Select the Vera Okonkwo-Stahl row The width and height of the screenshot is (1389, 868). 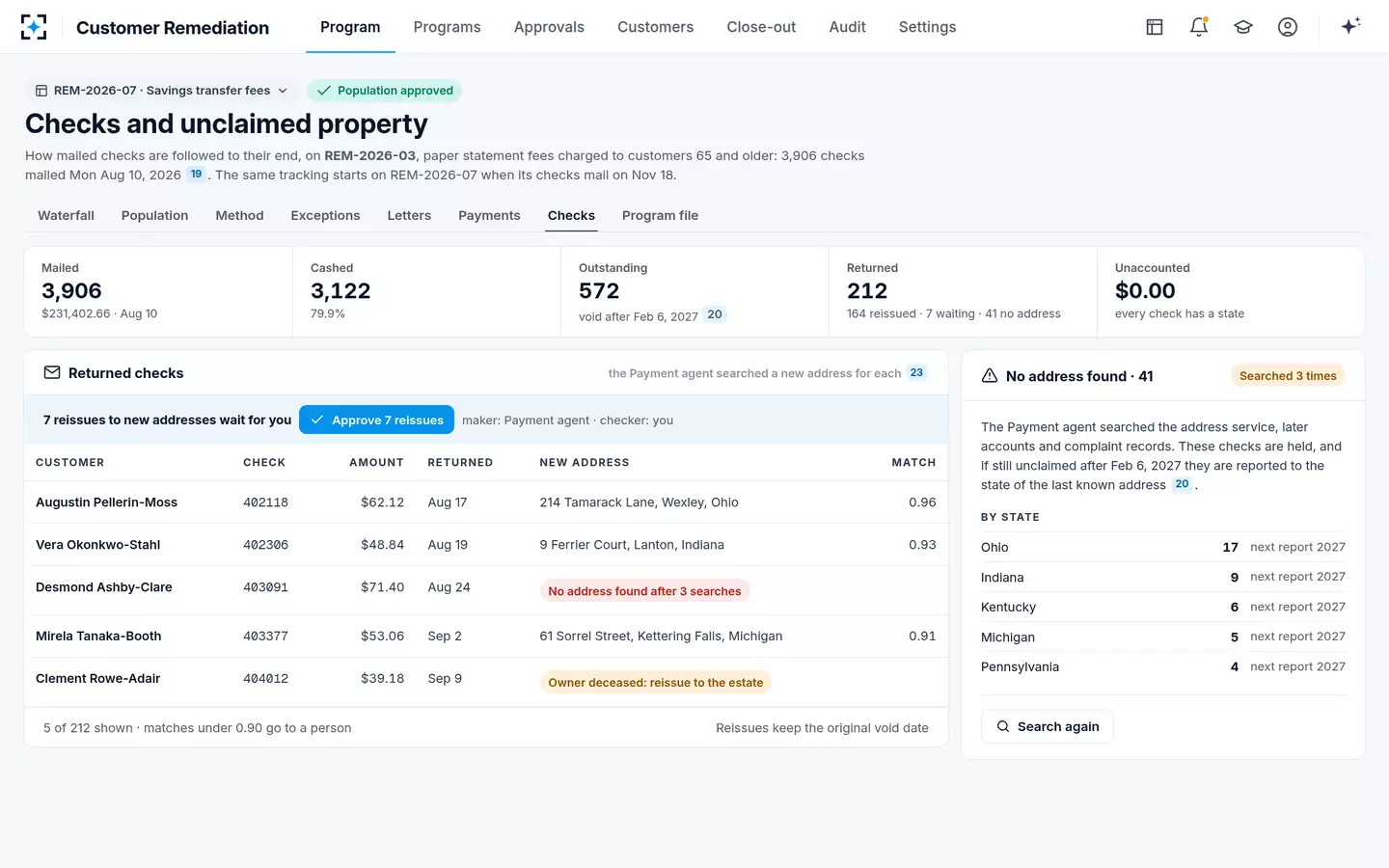click(x=486, y=545)
